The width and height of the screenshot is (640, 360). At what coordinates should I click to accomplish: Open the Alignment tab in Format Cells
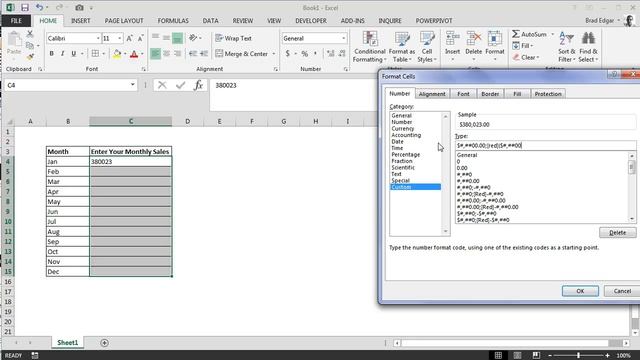point(432,94)
